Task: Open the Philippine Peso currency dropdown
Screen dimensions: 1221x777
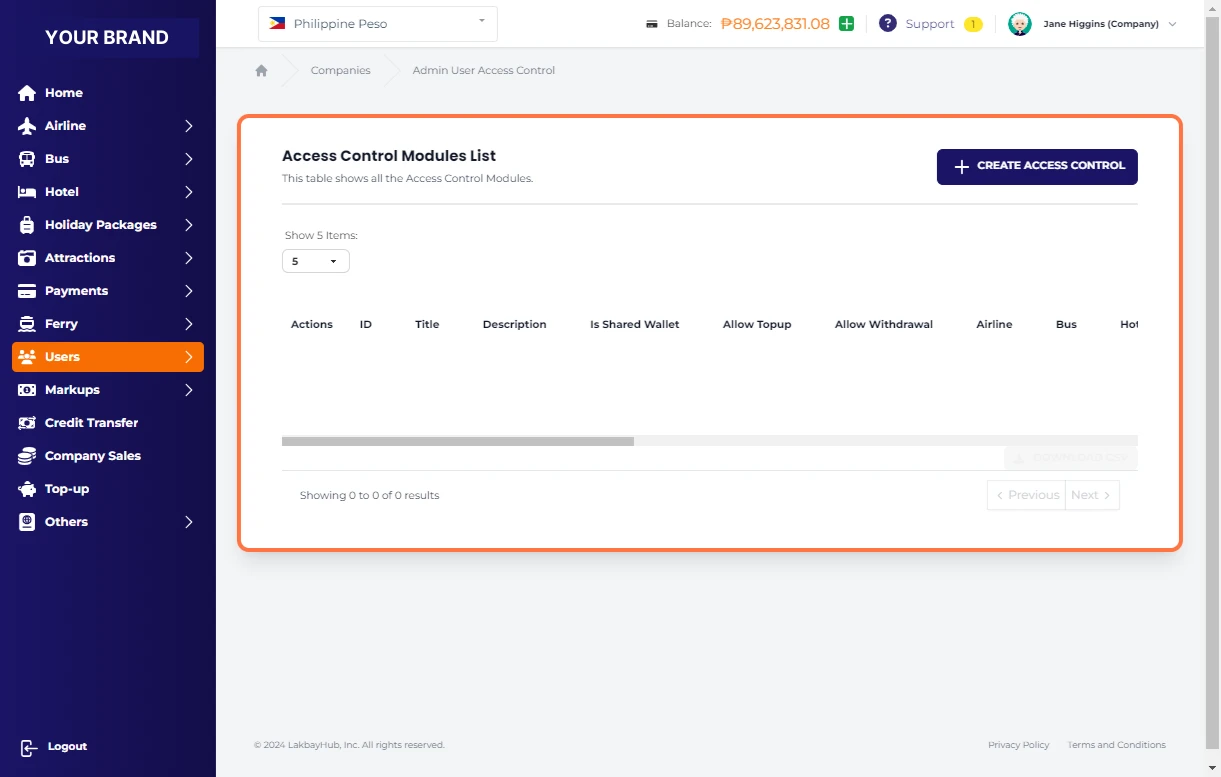Action: click(x=377, y=24)
